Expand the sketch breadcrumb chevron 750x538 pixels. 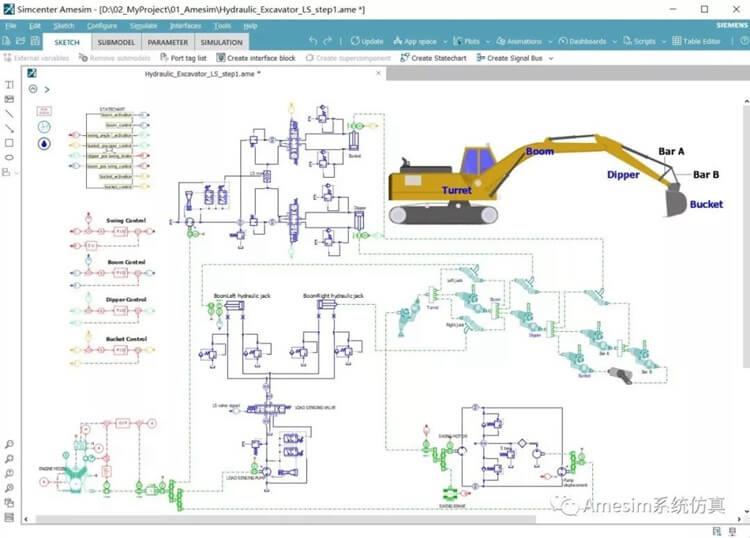pyautogui.click(x=47, y=89)
